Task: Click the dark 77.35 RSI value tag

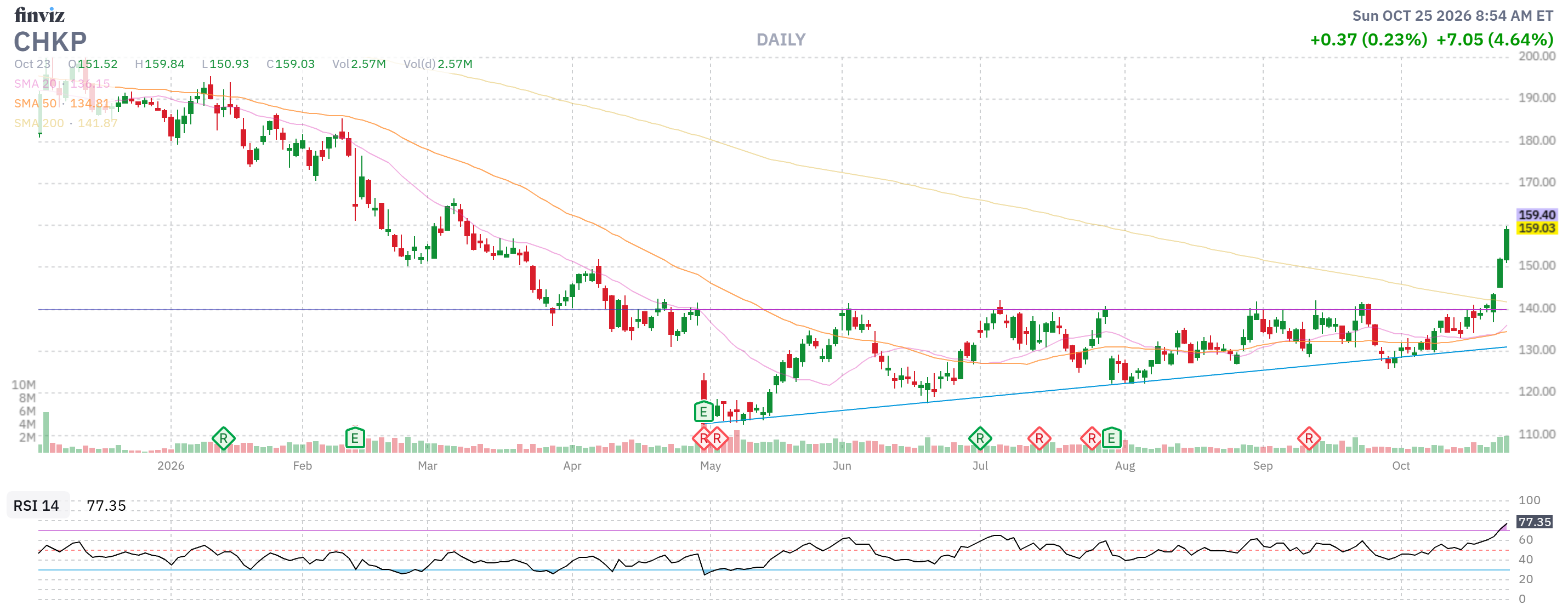Action: click(1534, 522)
